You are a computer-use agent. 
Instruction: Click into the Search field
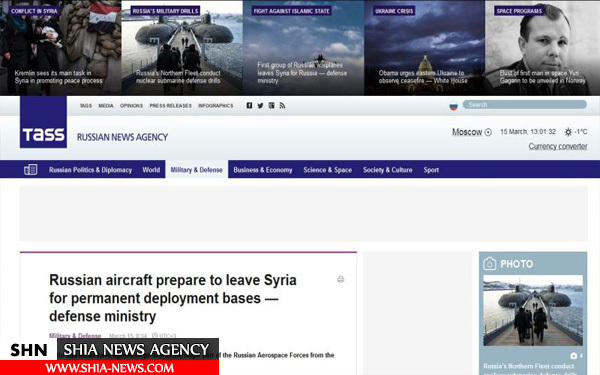tap(524, 104)
